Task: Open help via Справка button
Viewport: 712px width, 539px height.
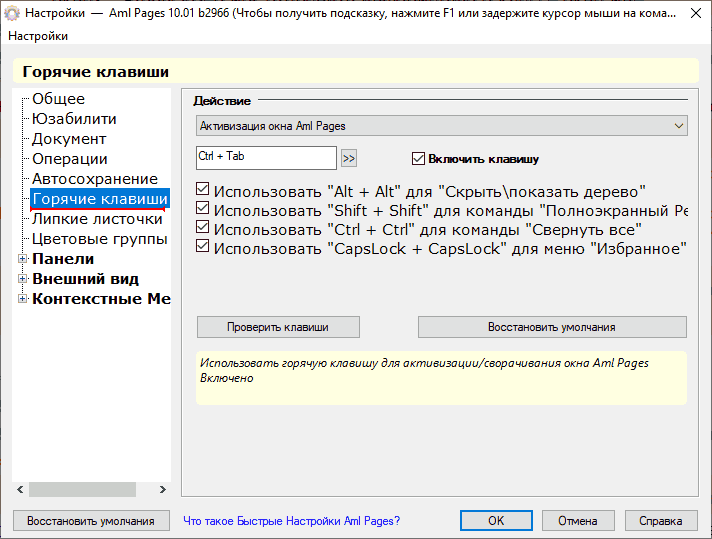Action: pyautogui.click(x=661, y=520)
